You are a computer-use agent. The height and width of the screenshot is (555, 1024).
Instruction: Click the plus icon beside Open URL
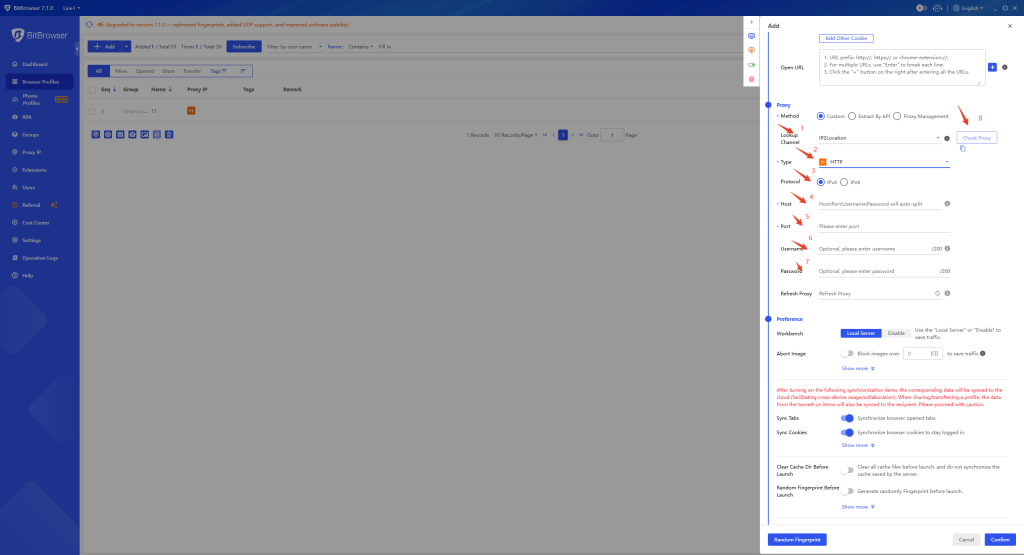(992, 67)
